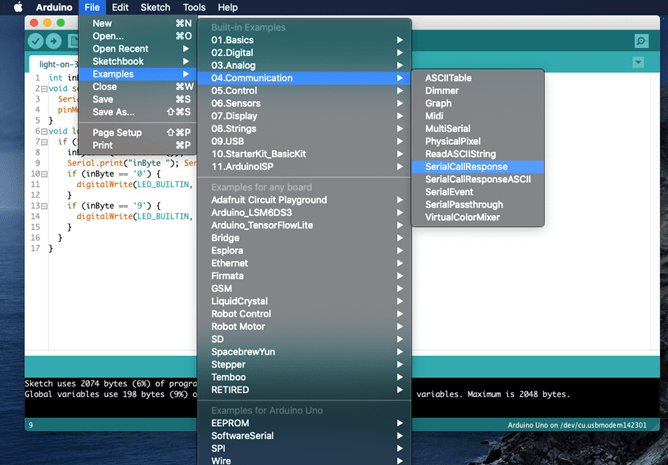Choose Open... from the File menu
The height and width of the screenshot is (465, 668).
point(138,36)
